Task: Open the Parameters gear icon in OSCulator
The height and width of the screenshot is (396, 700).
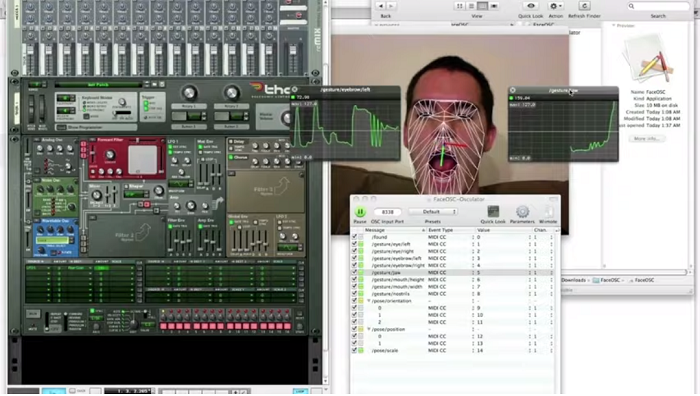Action: 522,211
